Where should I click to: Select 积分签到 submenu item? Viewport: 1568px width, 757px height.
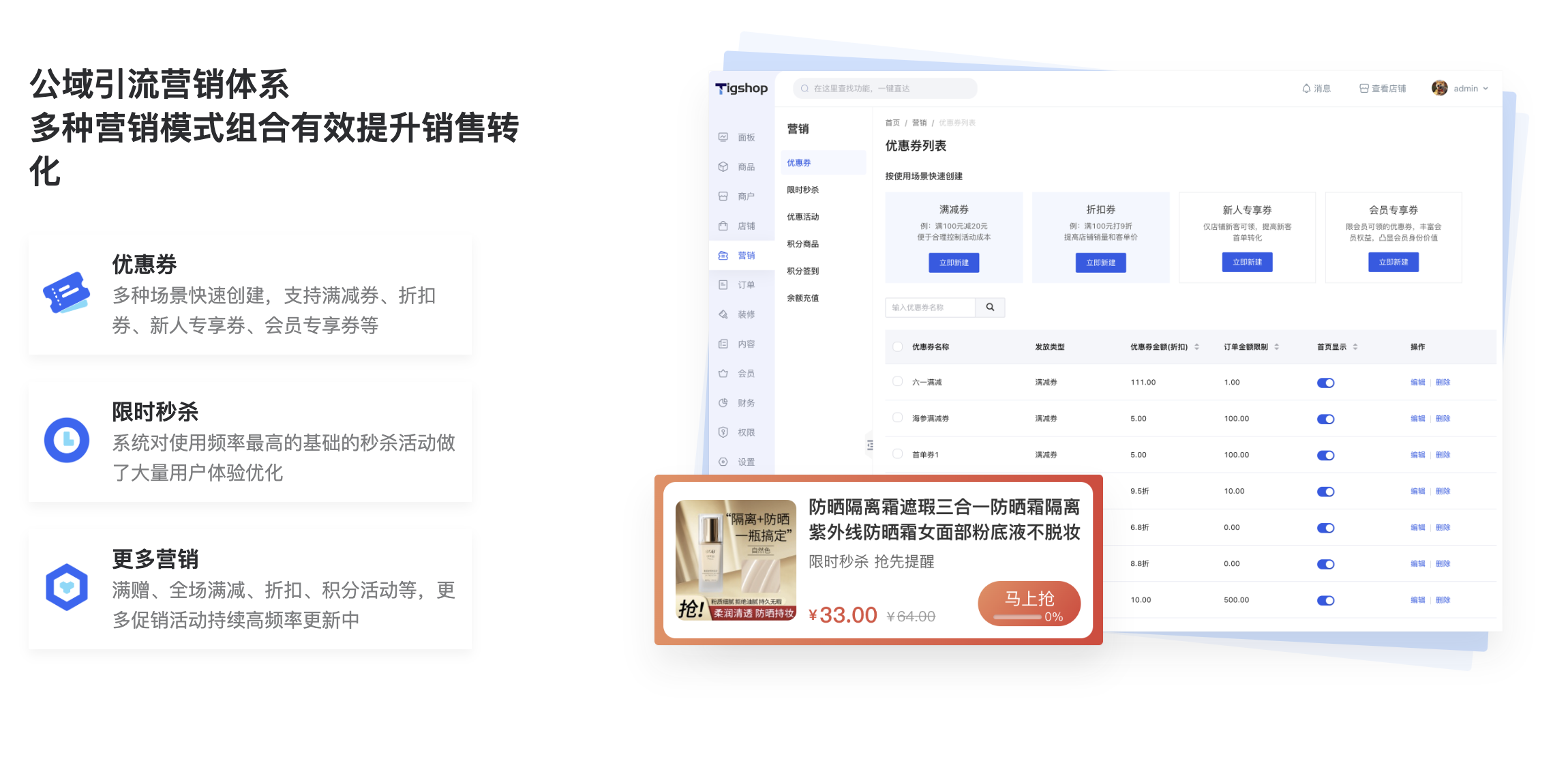click(802, 271)
